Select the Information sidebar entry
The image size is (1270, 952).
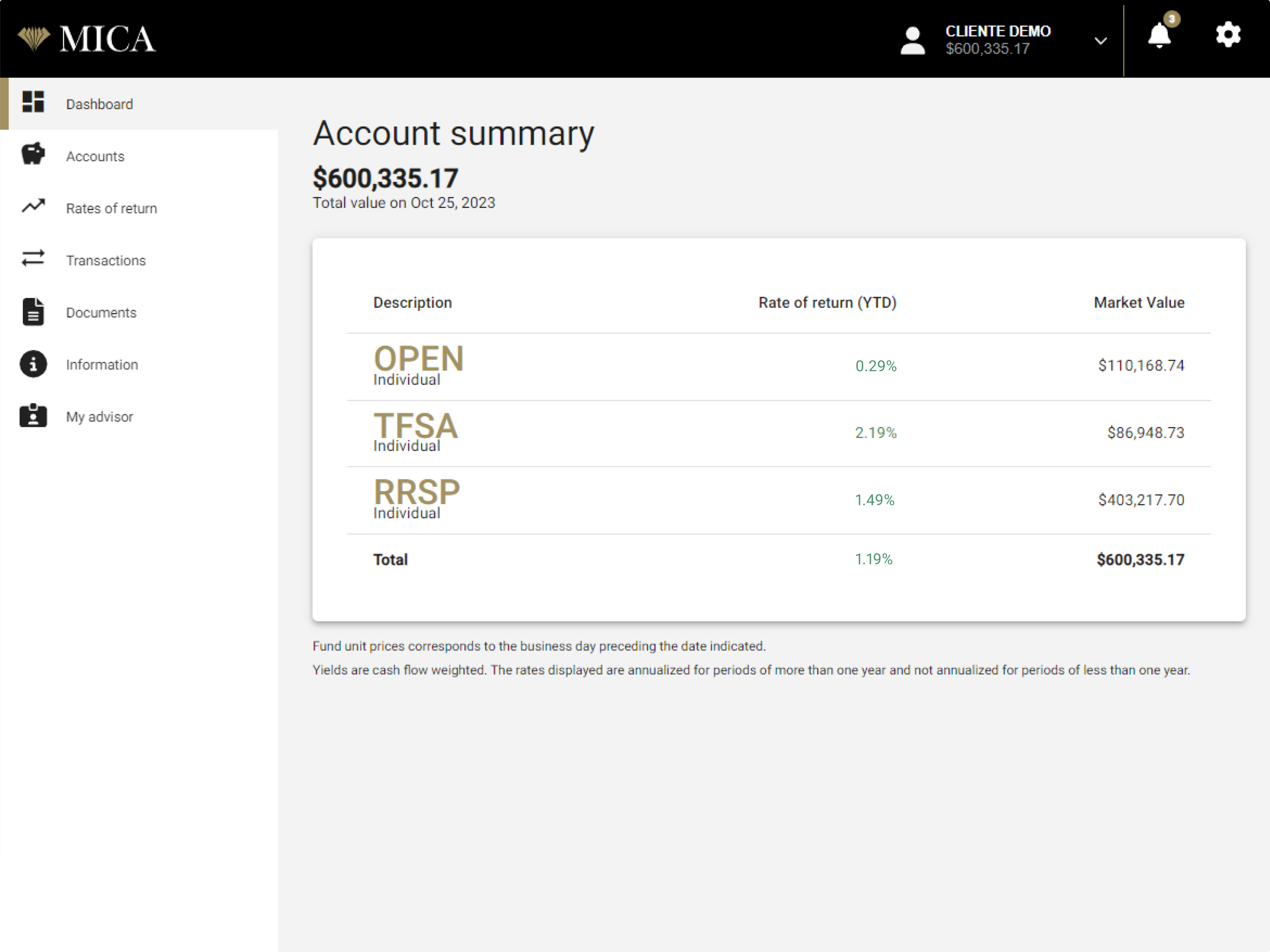[x=139, y=364]
